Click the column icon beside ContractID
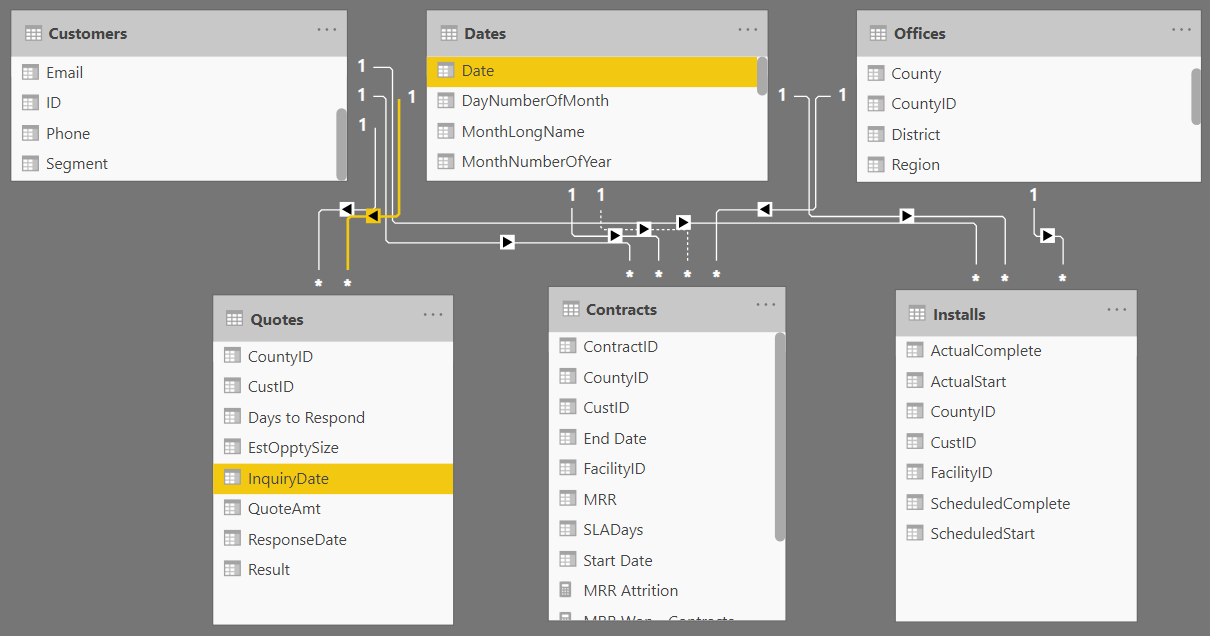Screen dimensions: 1210x636 click(x=567, y=346)
